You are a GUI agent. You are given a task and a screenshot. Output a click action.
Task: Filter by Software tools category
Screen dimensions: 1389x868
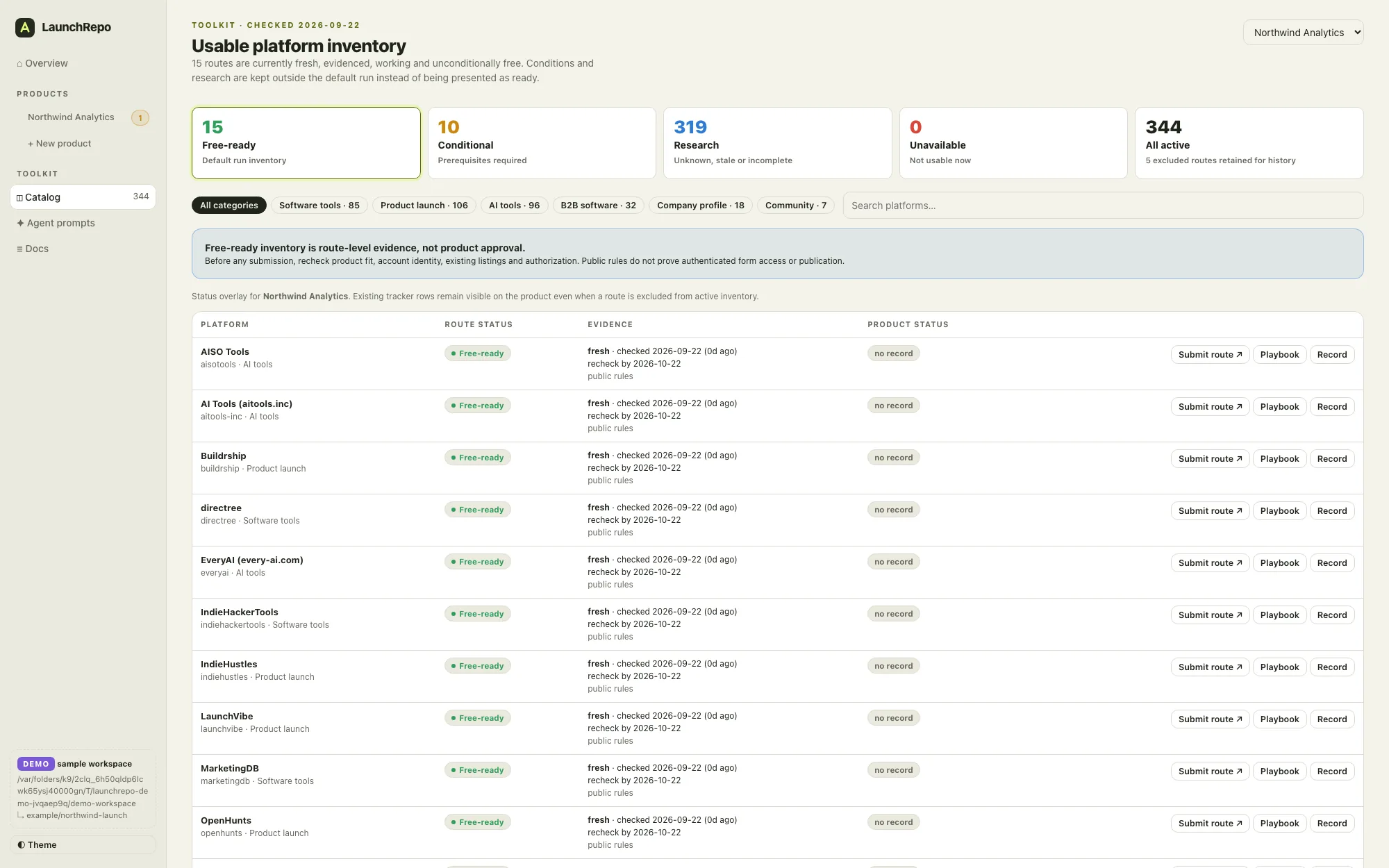tap(319, 206)
